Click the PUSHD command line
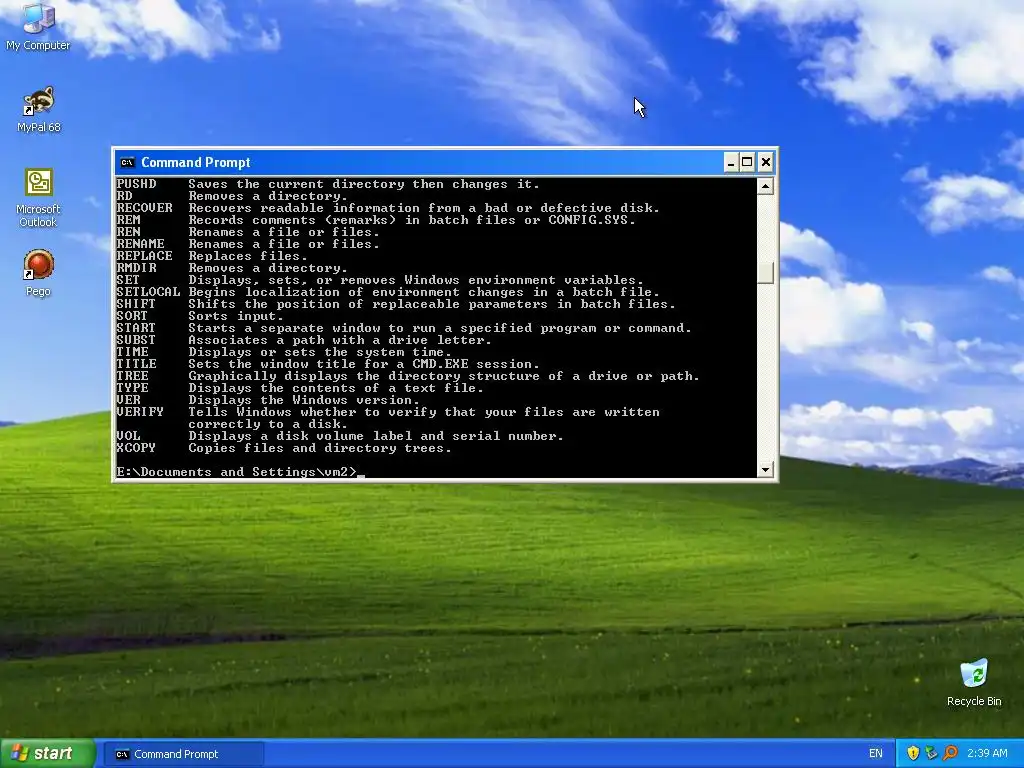The image size is (1024, 768). (x=328, y=184)
